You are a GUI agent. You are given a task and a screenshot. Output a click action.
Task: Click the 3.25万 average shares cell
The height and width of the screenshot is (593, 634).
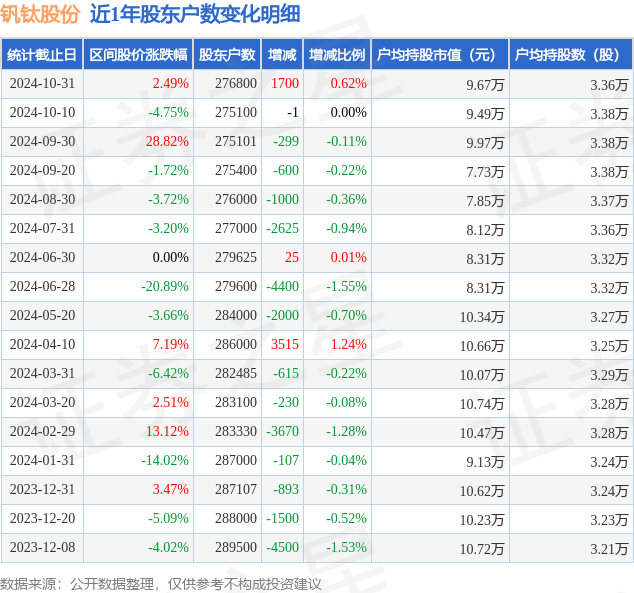click(609, 346)
